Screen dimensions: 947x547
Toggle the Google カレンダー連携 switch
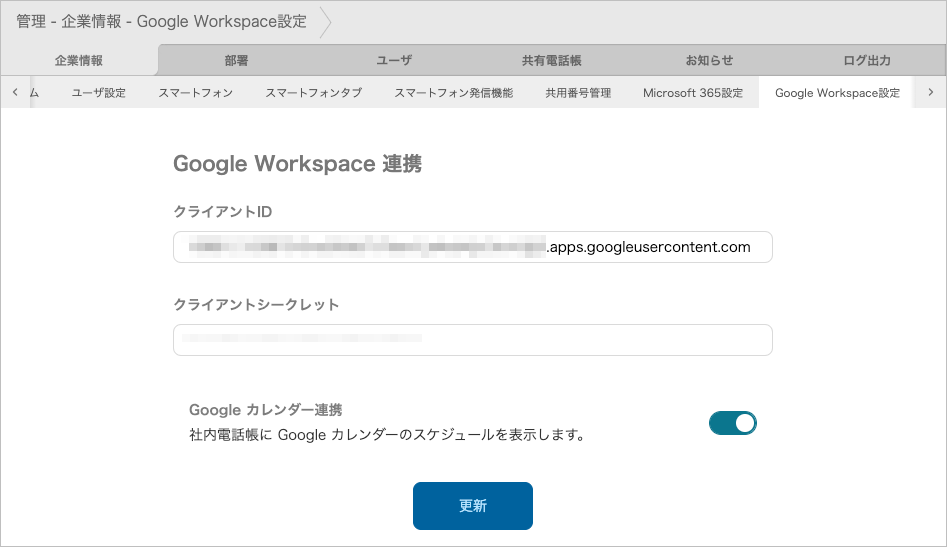click(732, 423)
